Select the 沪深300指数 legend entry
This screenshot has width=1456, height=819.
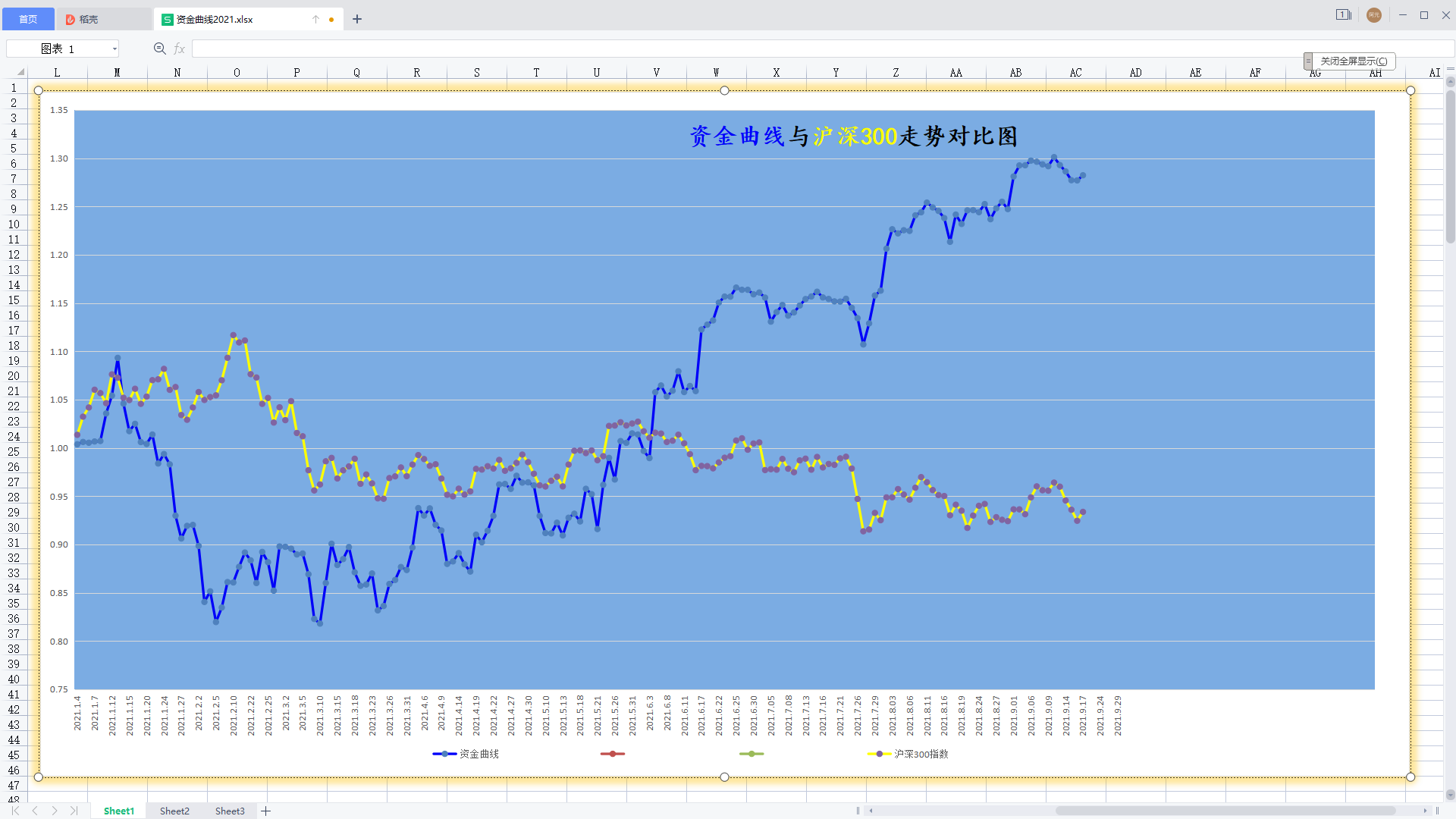(920, 754)
